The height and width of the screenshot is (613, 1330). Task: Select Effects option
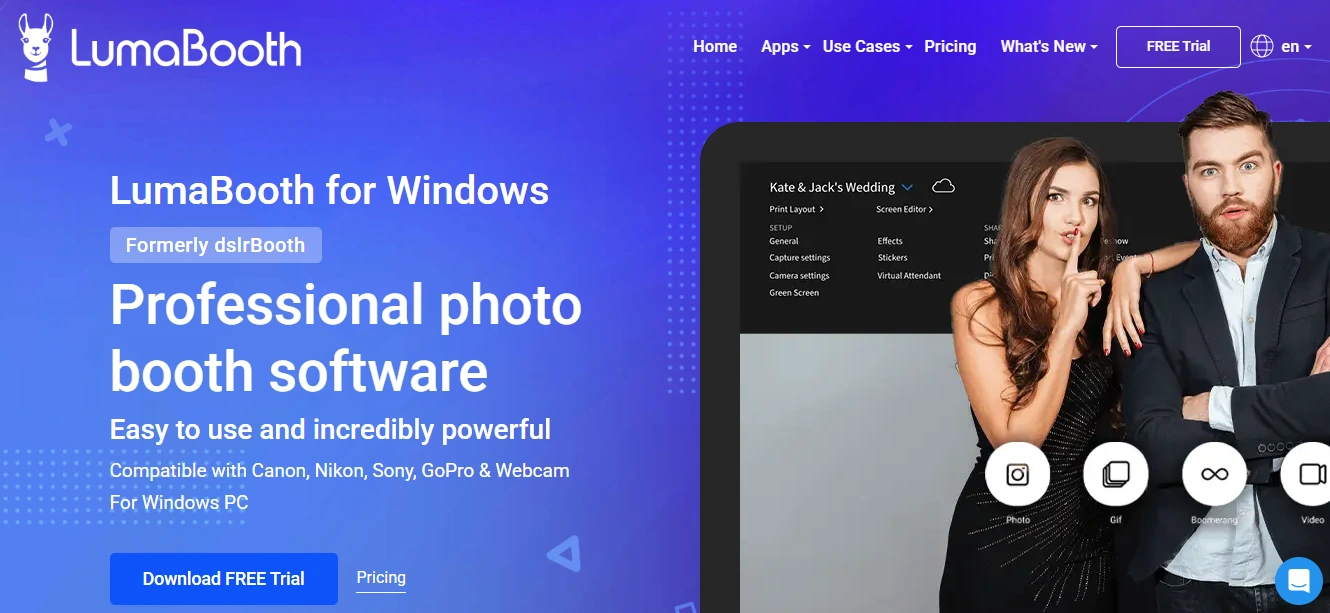click(890, 241)
